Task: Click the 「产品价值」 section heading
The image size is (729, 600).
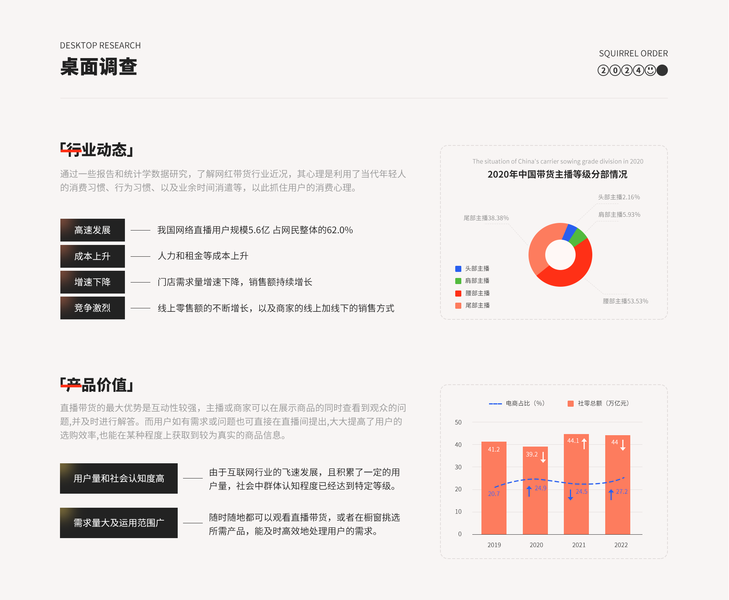Action: pyautogui.click(x=98, y=385)
